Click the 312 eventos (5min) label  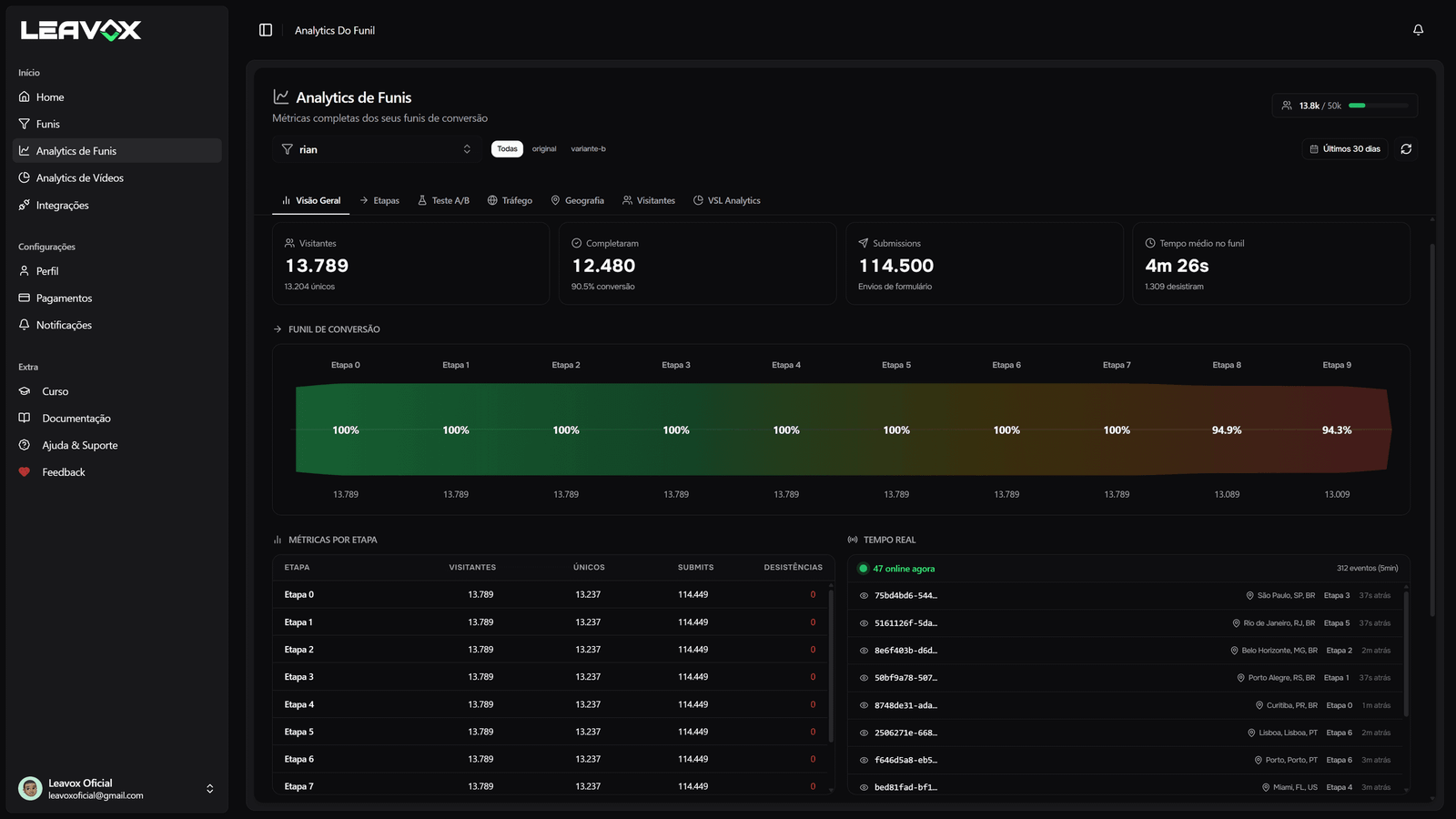[x=1367, y=569]
